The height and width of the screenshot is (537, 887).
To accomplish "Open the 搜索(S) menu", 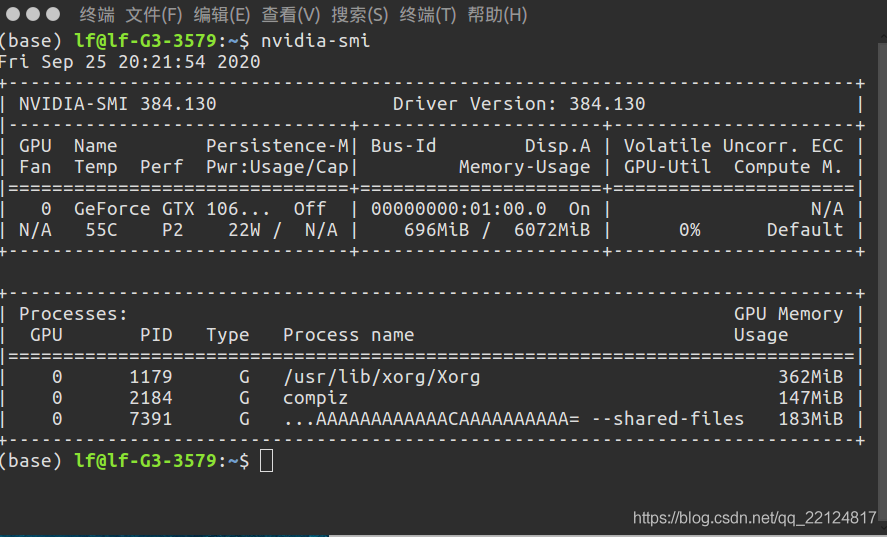I will [x=360, y=15].
